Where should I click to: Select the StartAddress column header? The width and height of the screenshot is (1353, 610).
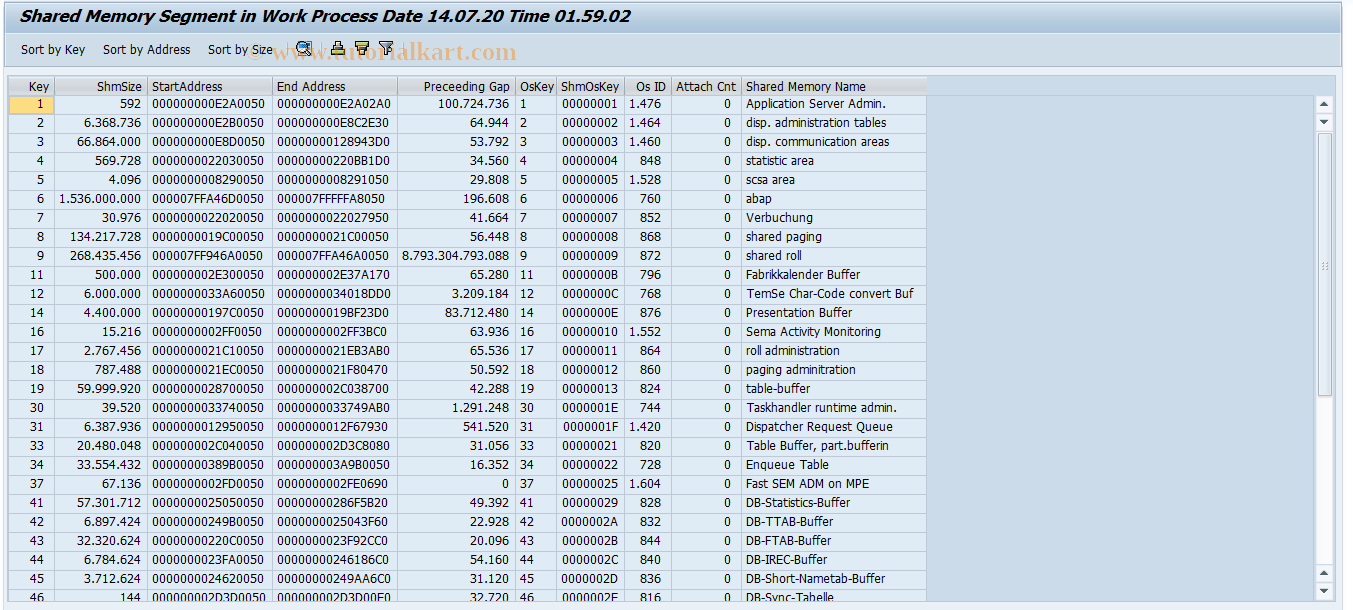pos(210,86)
